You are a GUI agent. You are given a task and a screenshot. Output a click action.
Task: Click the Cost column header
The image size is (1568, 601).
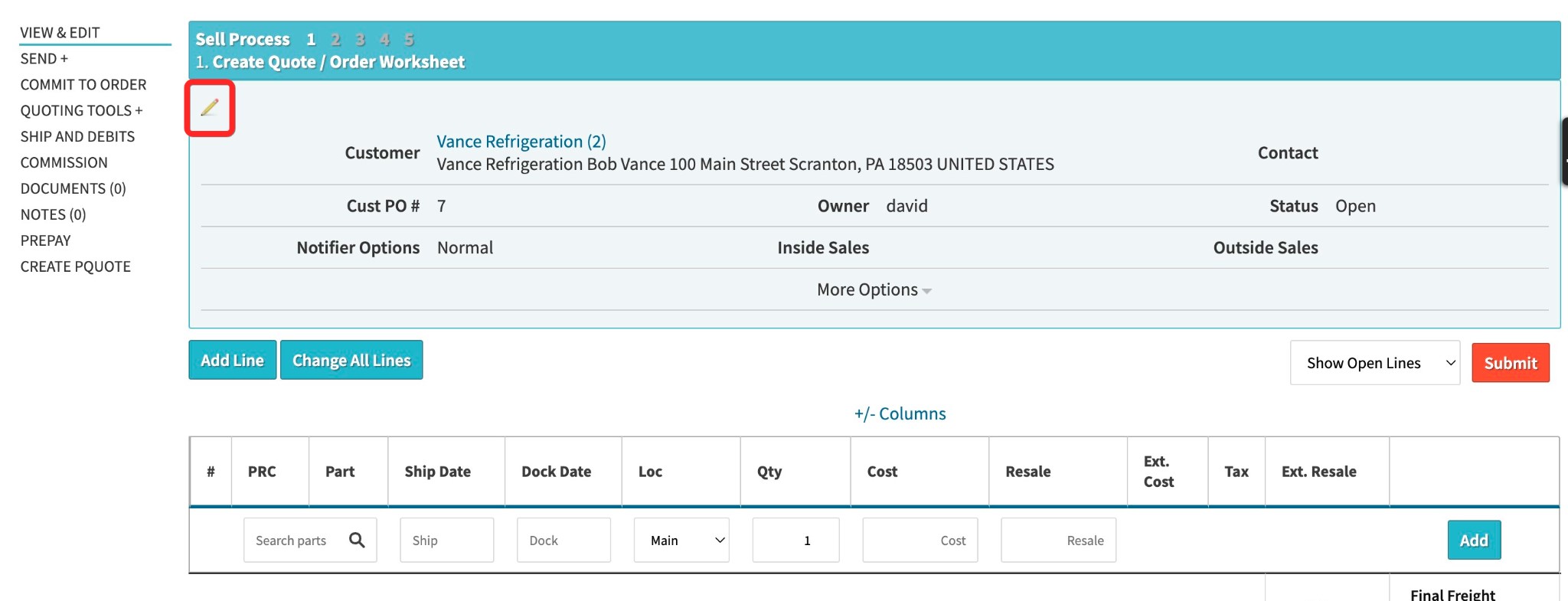882,472
